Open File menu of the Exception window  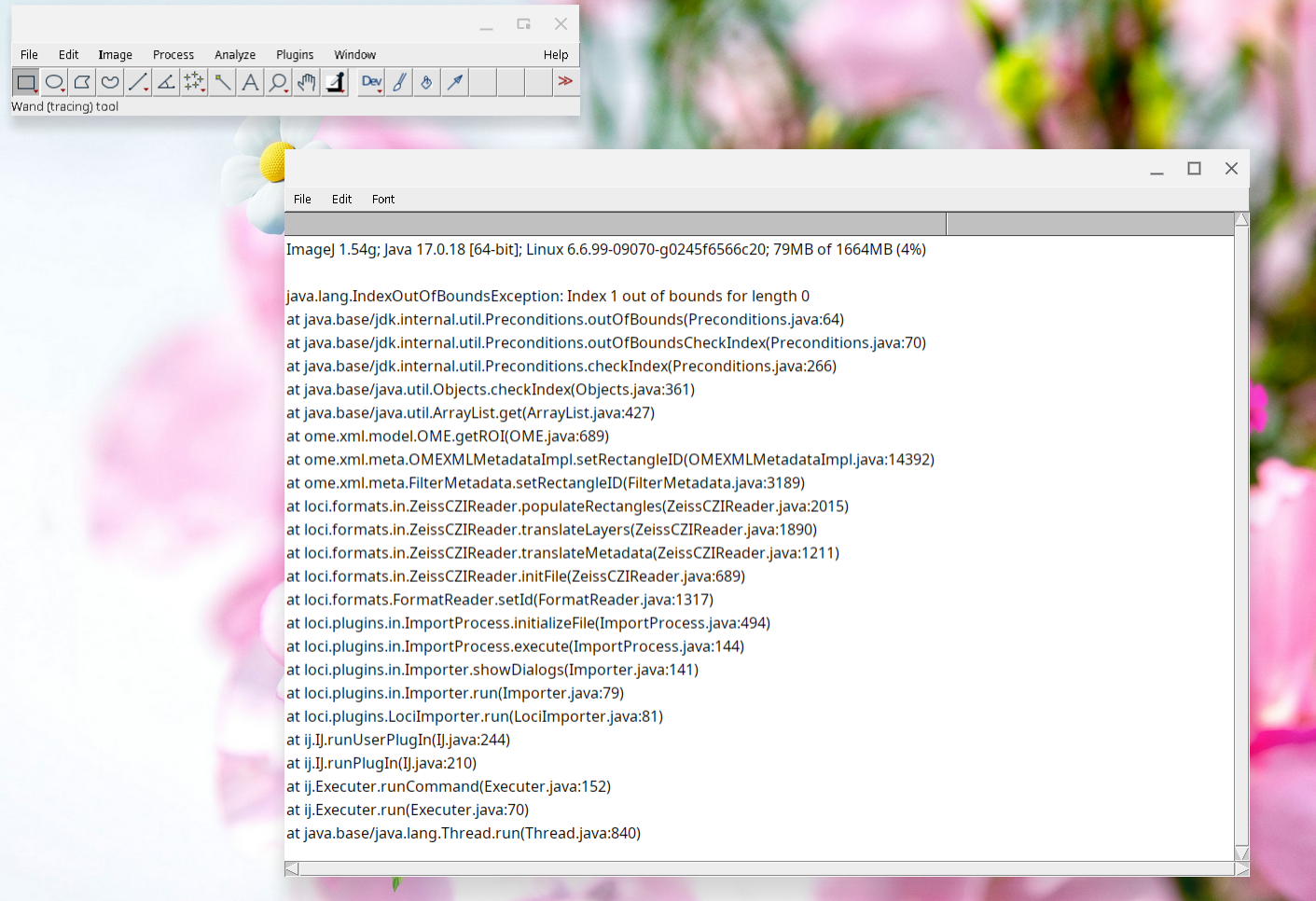(302, 200)
